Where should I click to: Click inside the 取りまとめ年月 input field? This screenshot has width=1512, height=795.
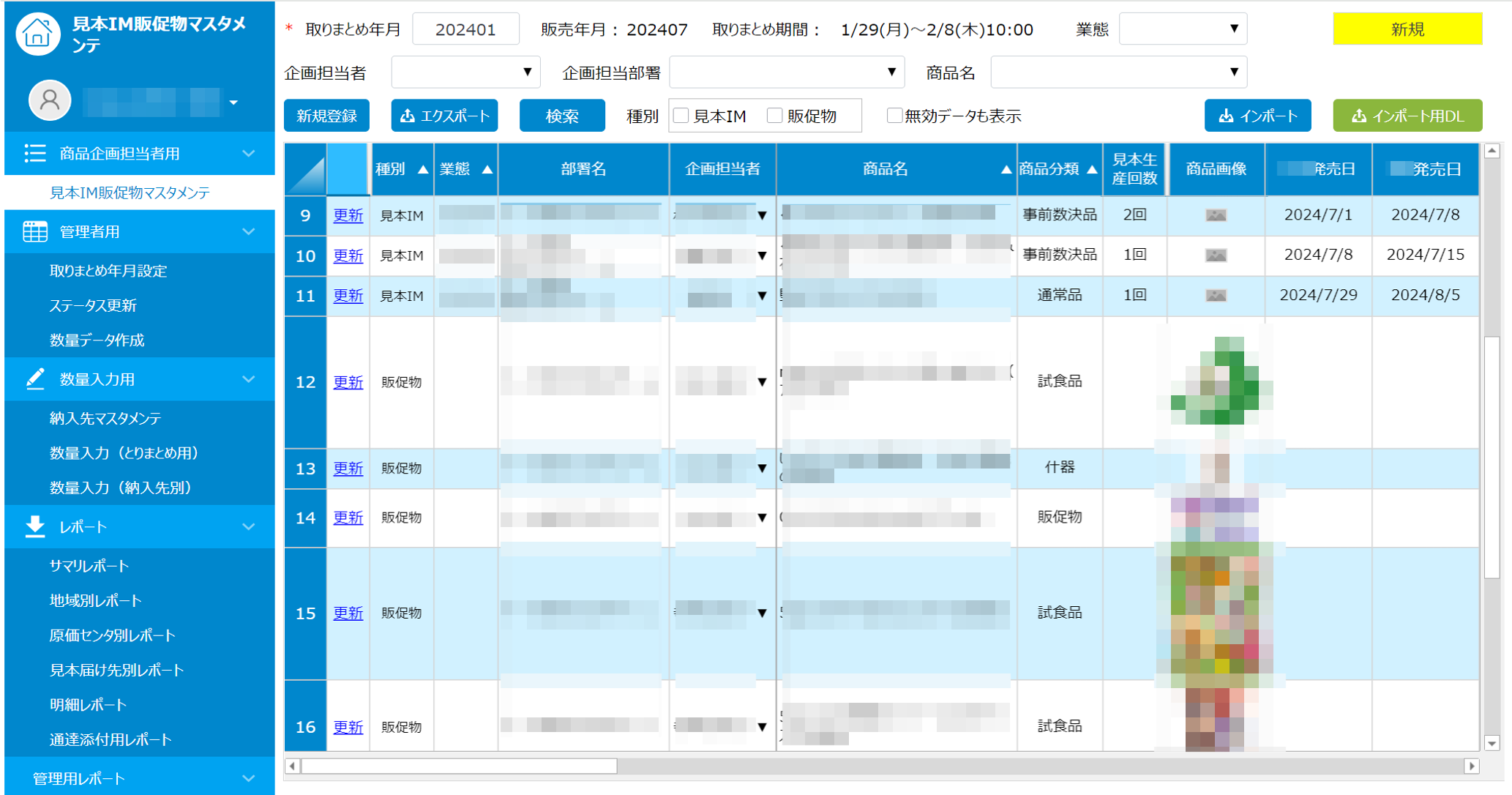tap(465, 29)
